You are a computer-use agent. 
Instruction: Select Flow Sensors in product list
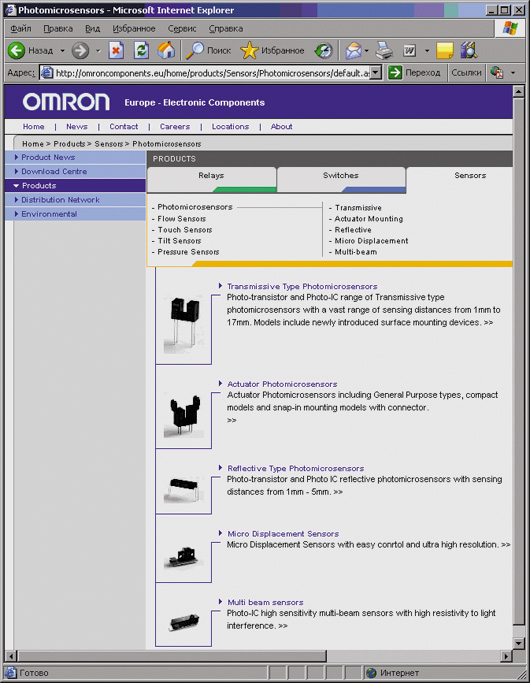coord(182,219)
